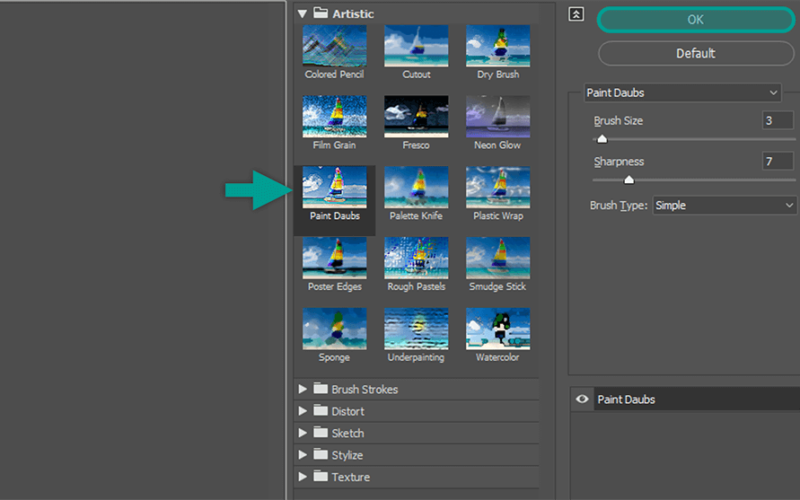The width and height of the screenshot is (800, 500).
Task: Pick the Fresco filter thumbnail
Action: coord(416,116)
